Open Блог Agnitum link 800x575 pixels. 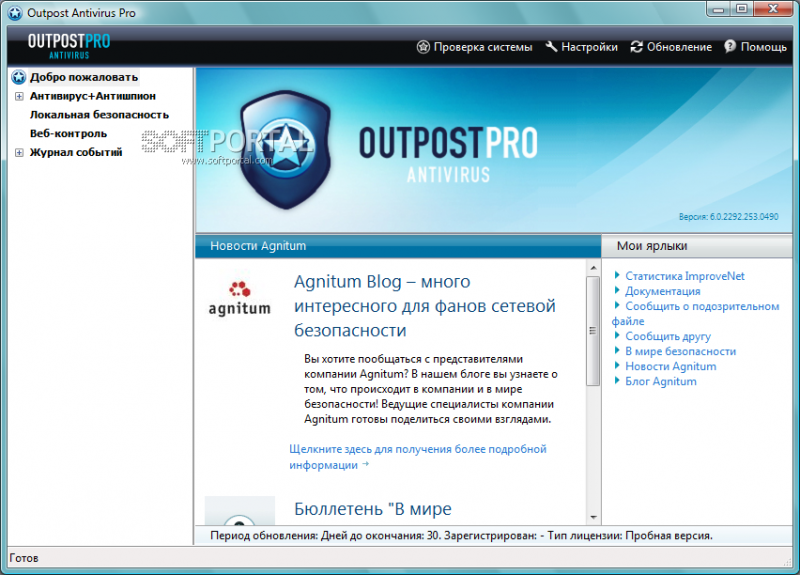(661, 381)
